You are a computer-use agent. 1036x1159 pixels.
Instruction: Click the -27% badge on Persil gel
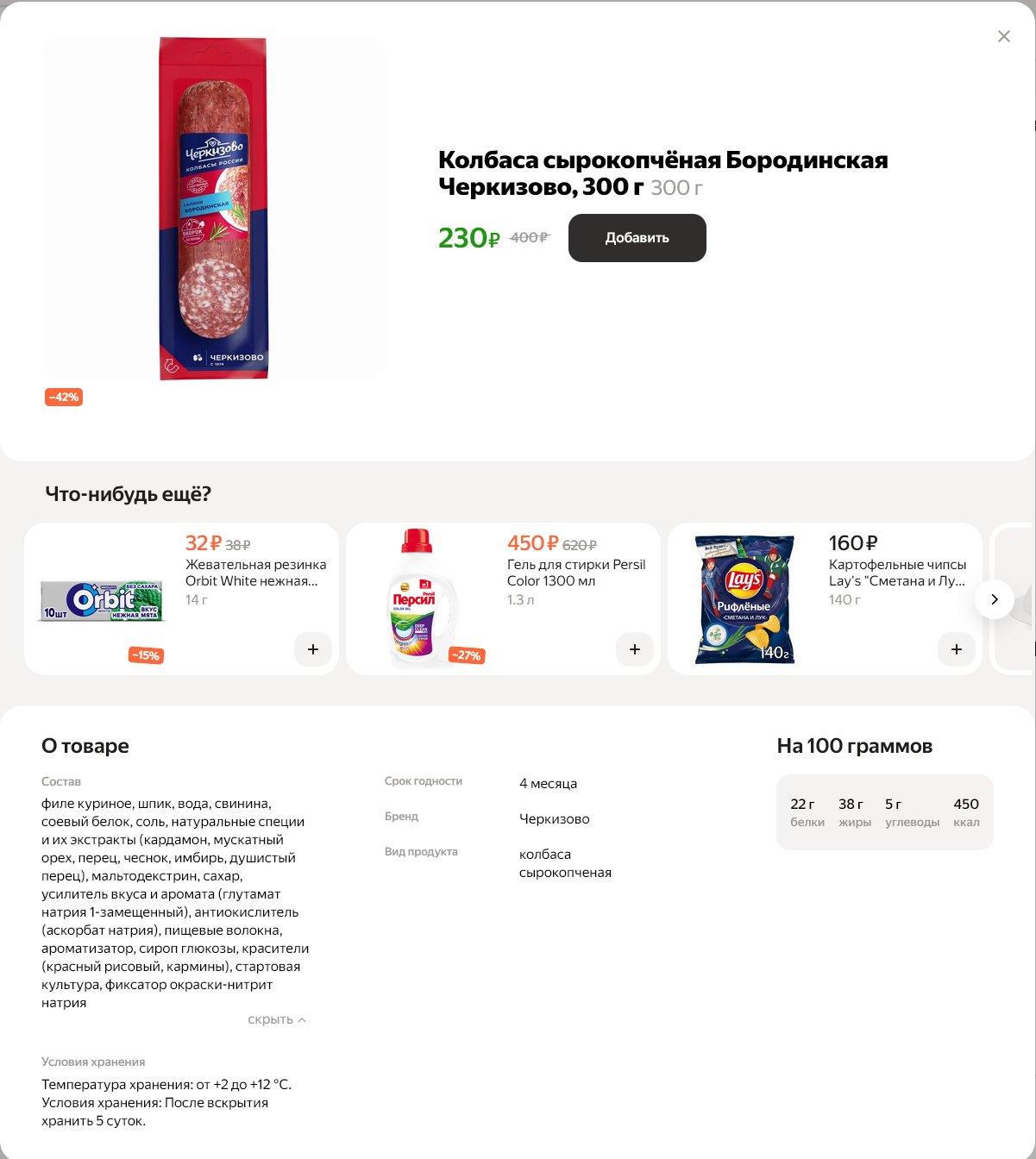pyautogui.click(x=468, y=655)
